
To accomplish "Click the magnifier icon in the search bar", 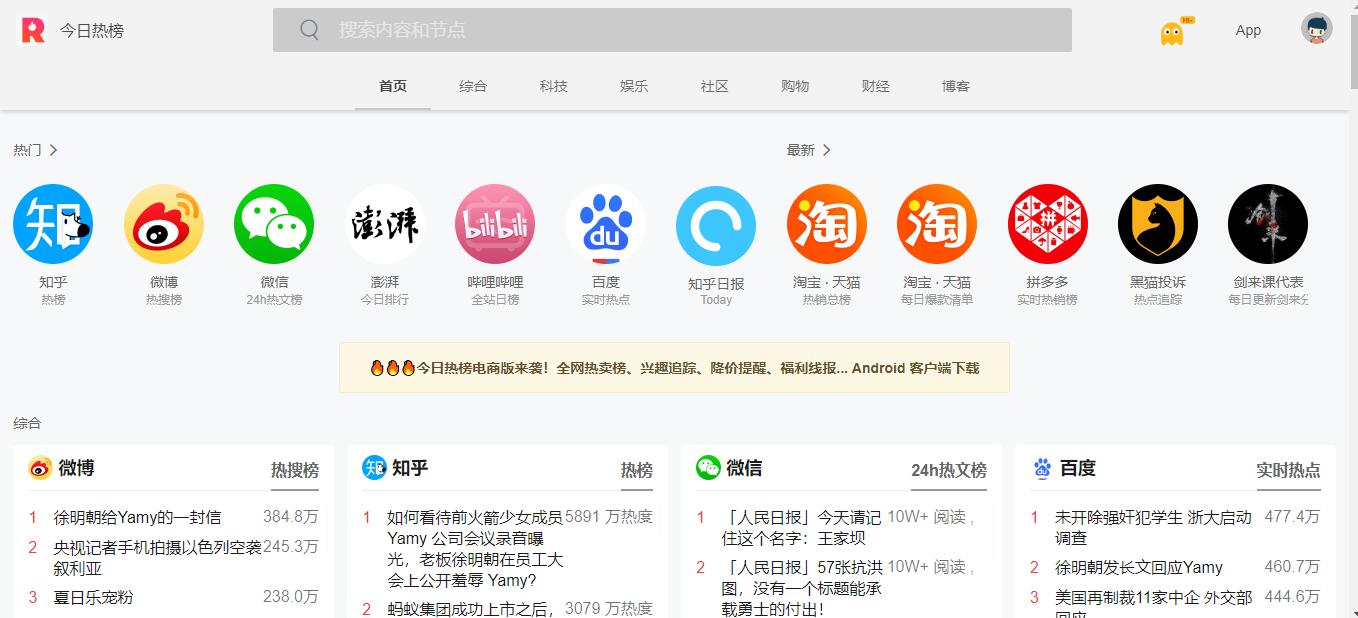I will 310,30.
